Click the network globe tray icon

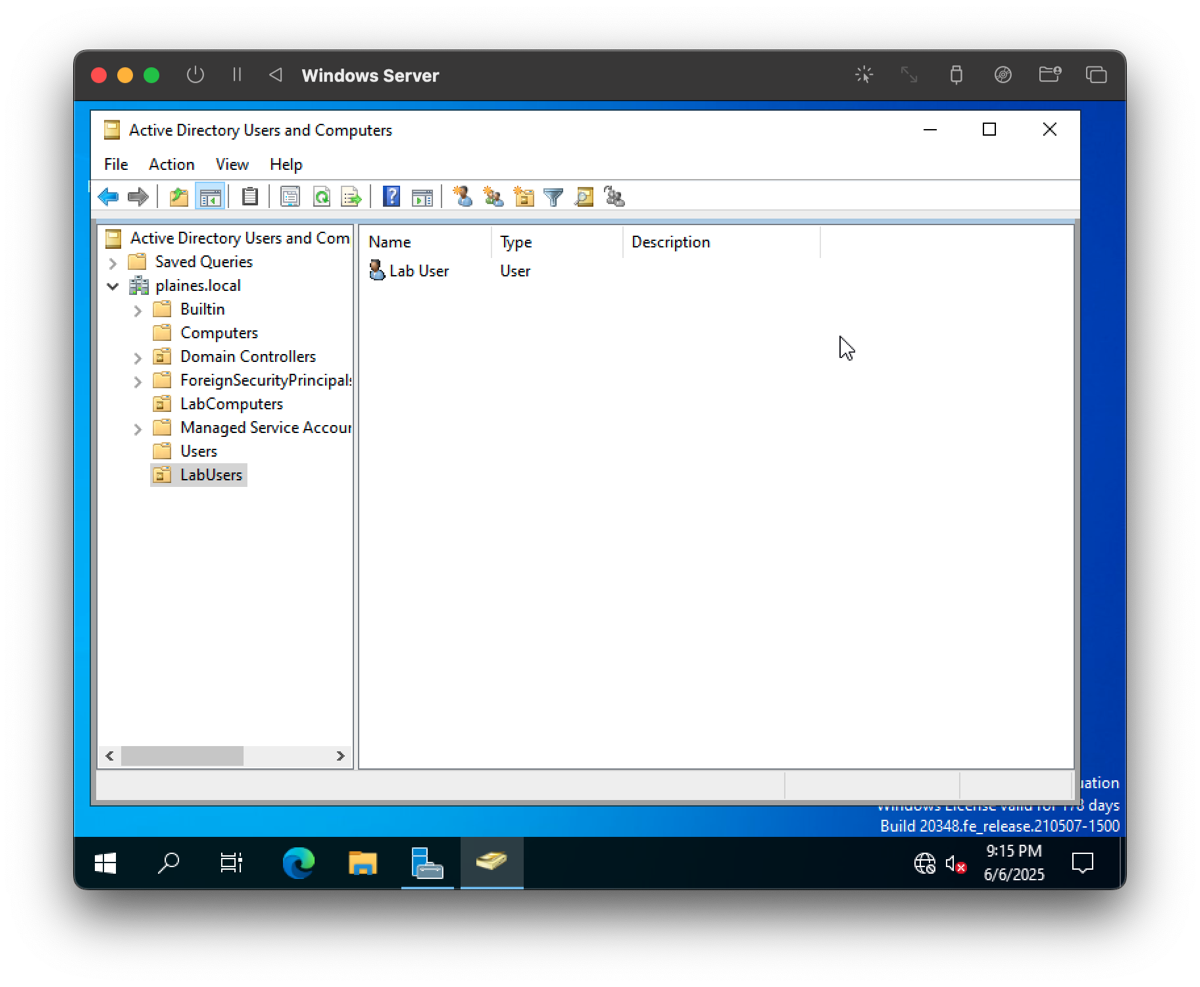pyautogui.click(x=925, y=864)
